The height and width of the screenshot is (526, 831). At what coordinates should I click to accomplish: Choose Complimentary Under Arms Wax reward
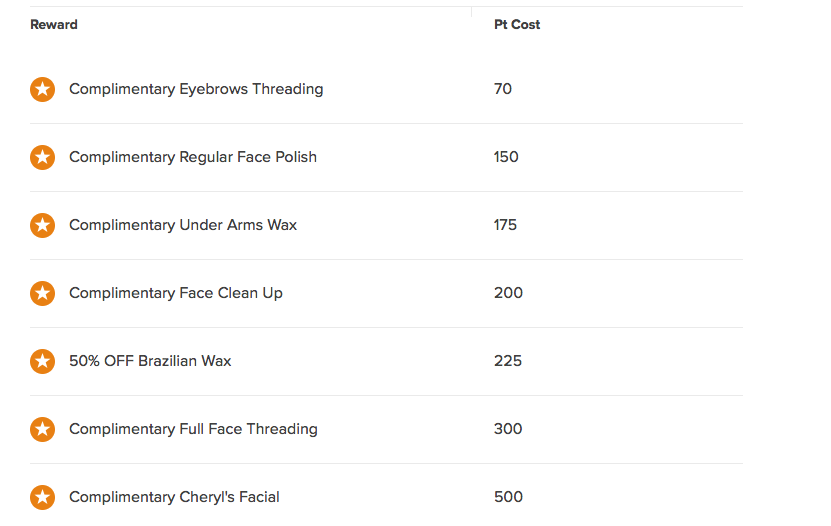coord(183,225)
